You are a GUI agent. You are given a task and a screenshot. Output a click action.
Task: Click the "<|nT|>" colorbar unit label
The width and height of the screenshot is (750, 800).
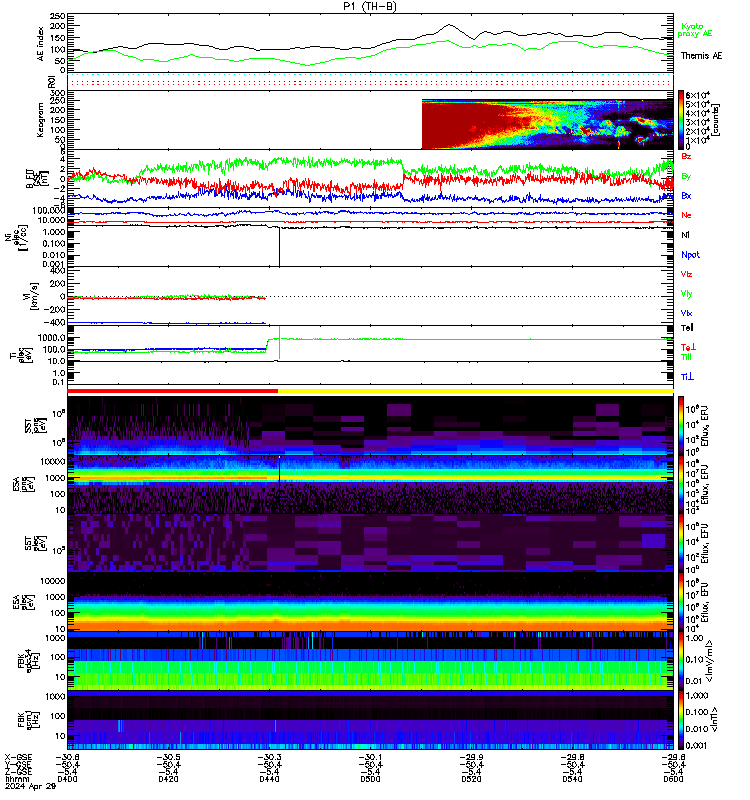(715, 719)
